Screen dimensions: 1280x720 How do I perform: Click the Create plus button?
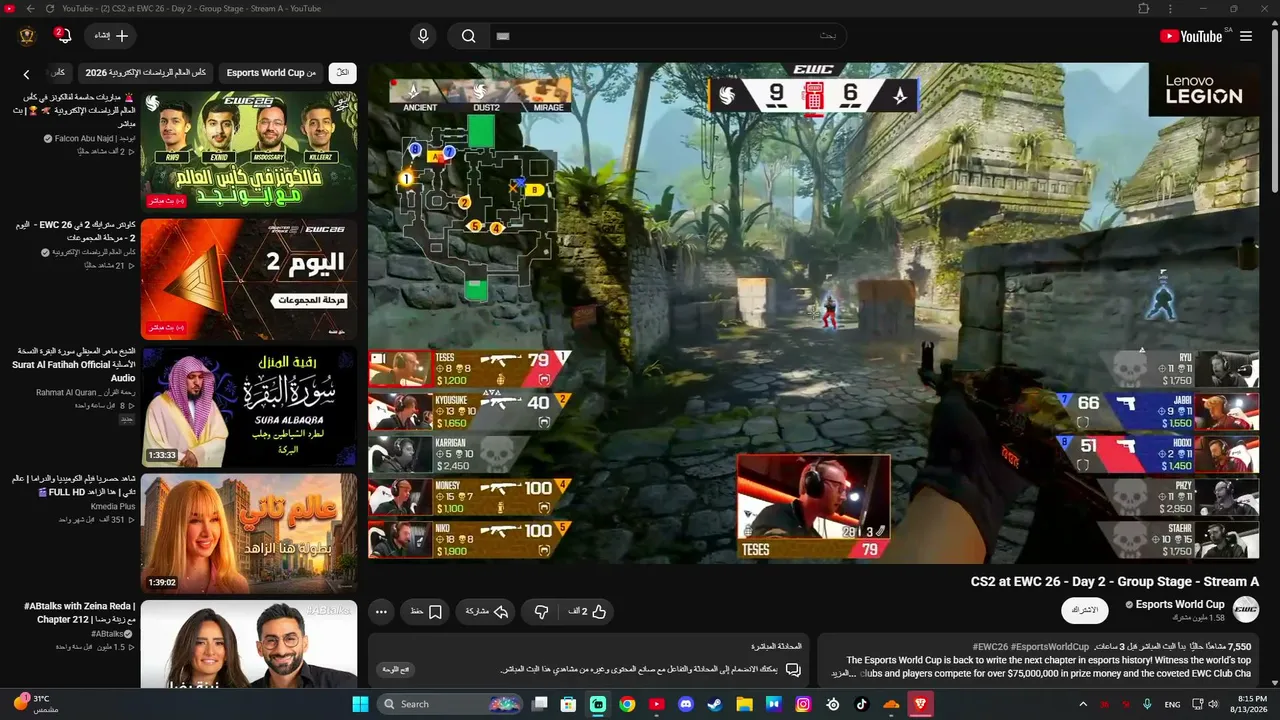[112, 36]
